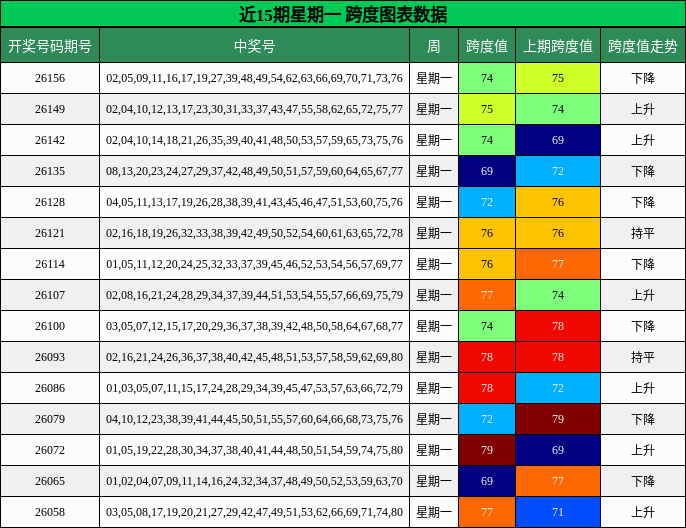Click trend 上升 in row 26149
686x528 pixels.
click(643, 109)
